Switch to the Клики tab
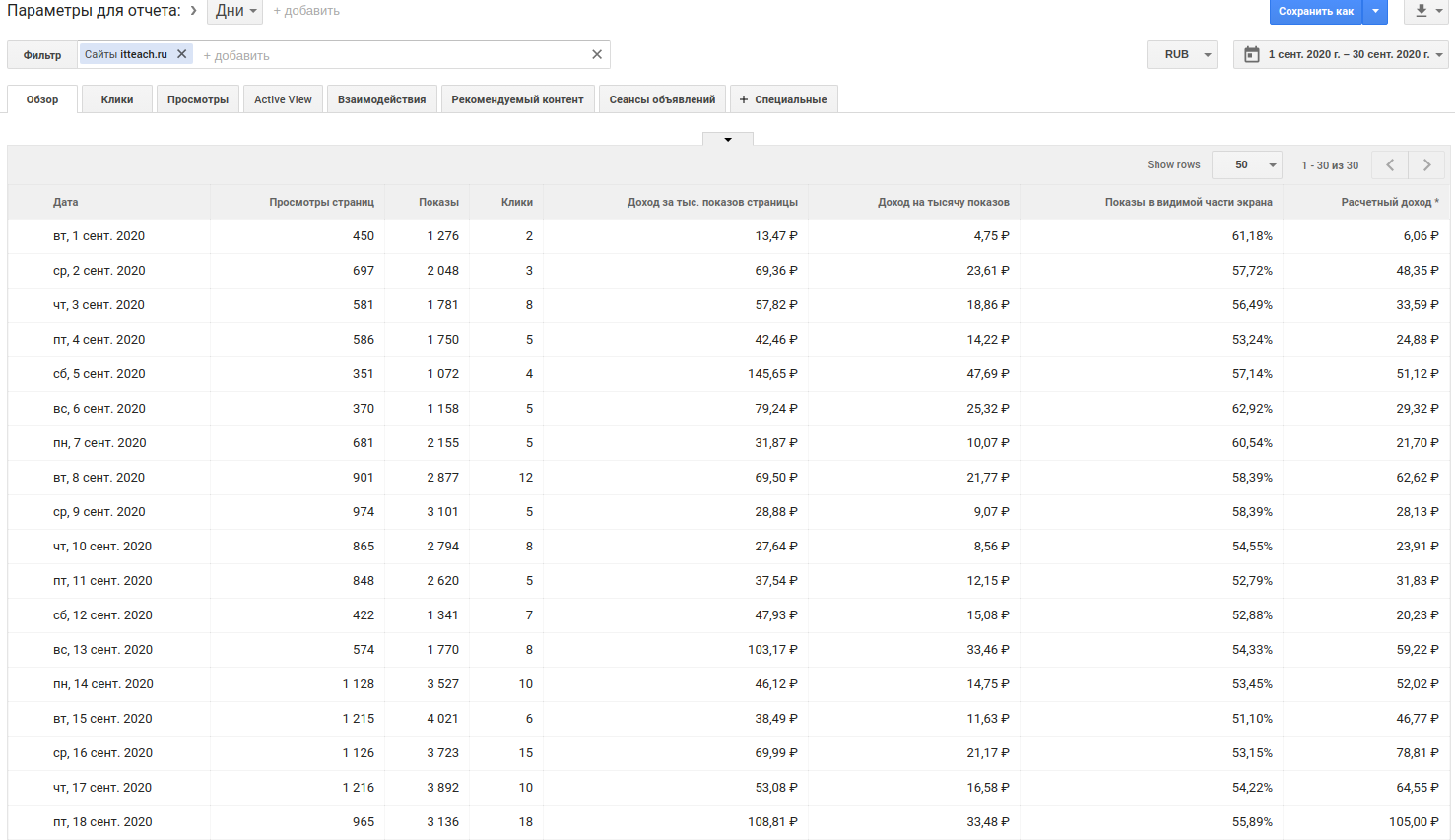Screen dimensions: 1455x840 (117, 99)
